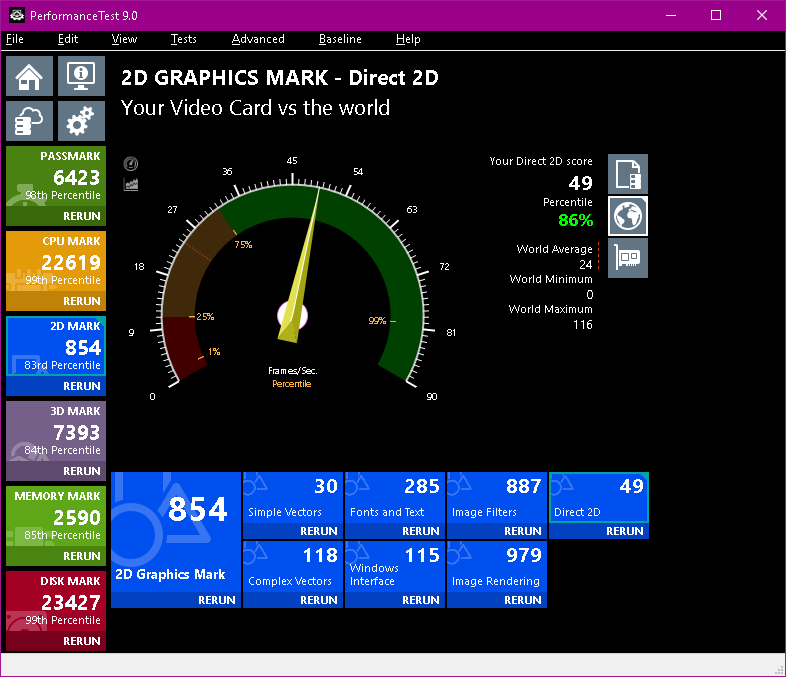786x677 pixels.
Task: Click the World Average label
Action: [x=554, y=249]
